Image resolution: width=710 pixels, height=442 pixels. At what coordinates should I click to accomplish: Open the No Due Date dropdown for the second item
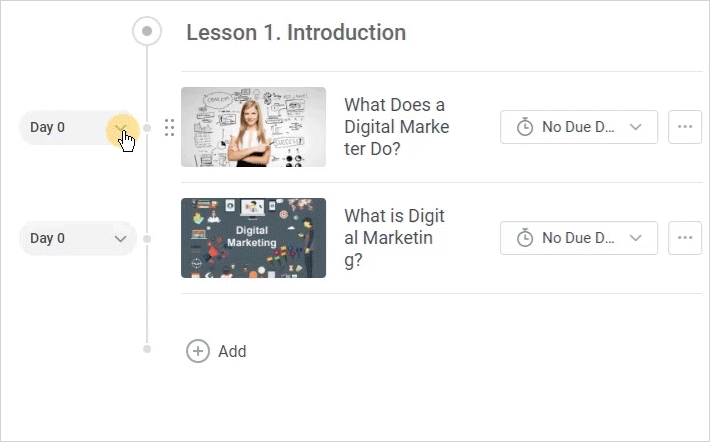click(579, 238)
